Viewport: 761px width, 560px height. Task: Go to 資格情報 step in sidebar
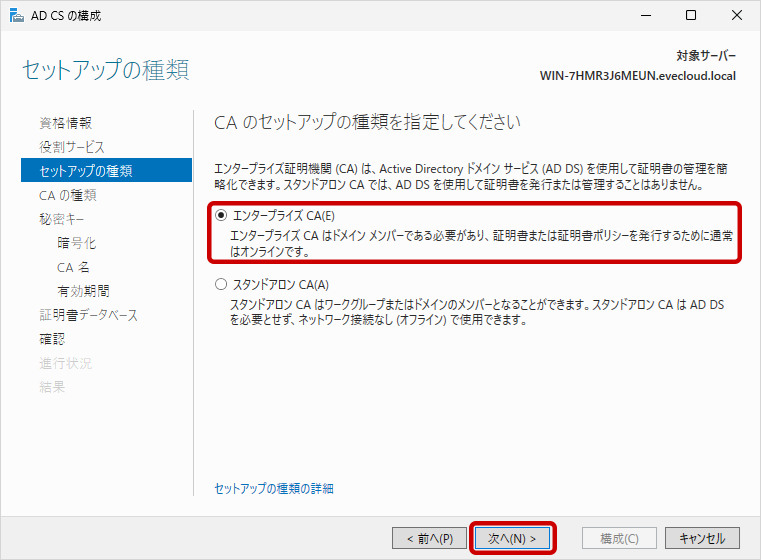pyautogui.click(x=65, y=123)
